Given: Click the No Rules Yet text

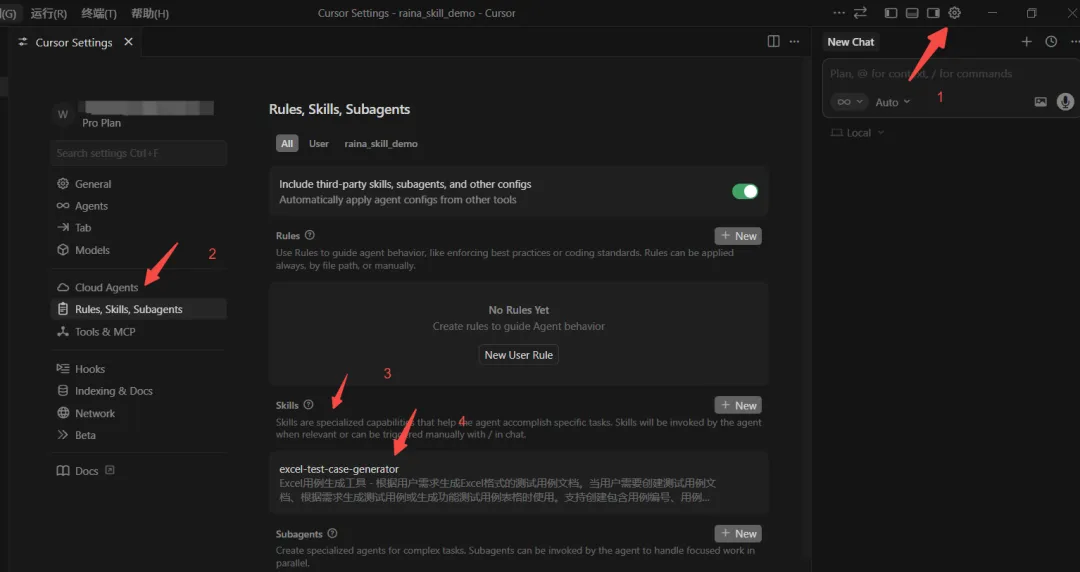Looking at the screenshot, I should point(519,310).
